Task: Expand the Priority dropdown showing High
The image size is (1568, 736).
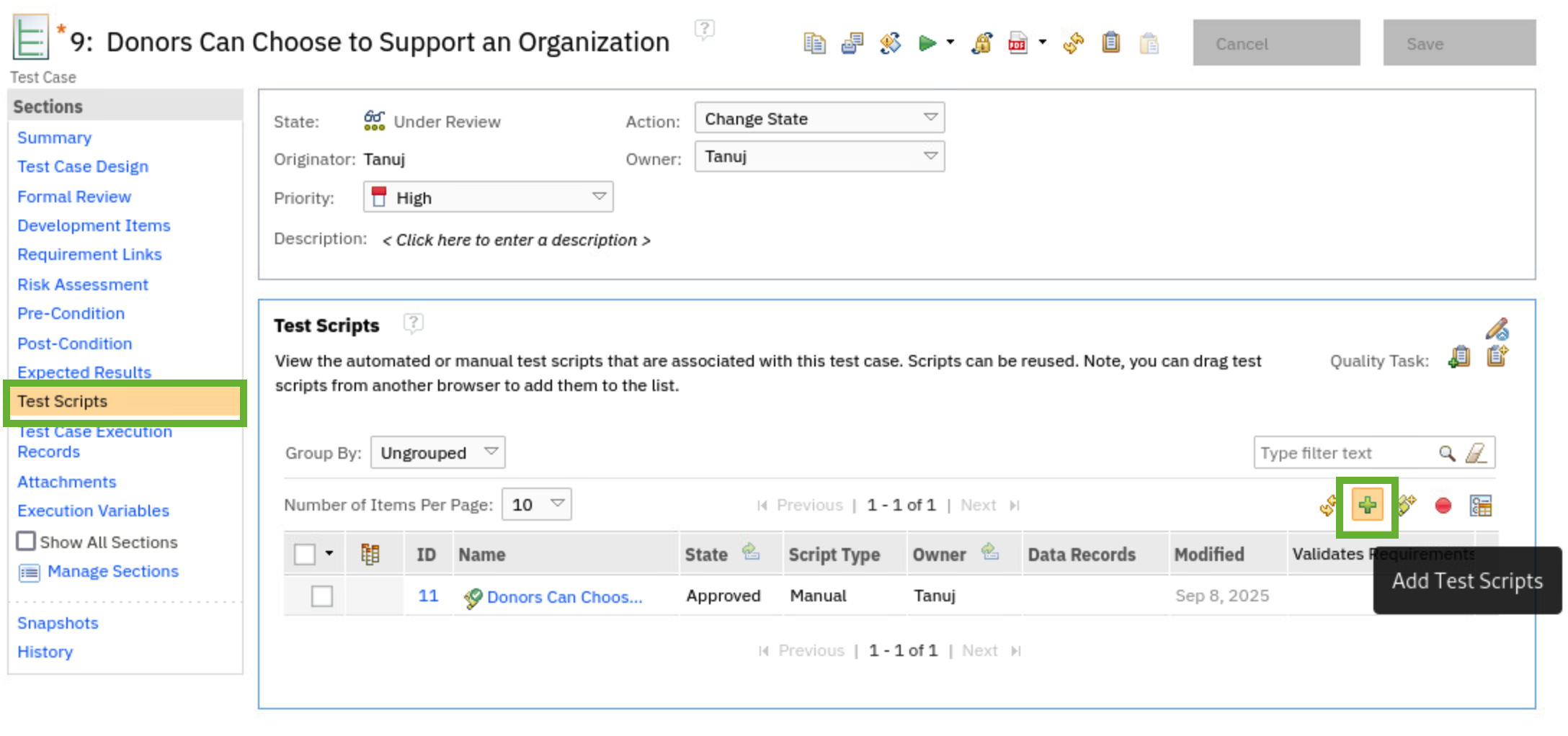Action: (x=488, y=197)
